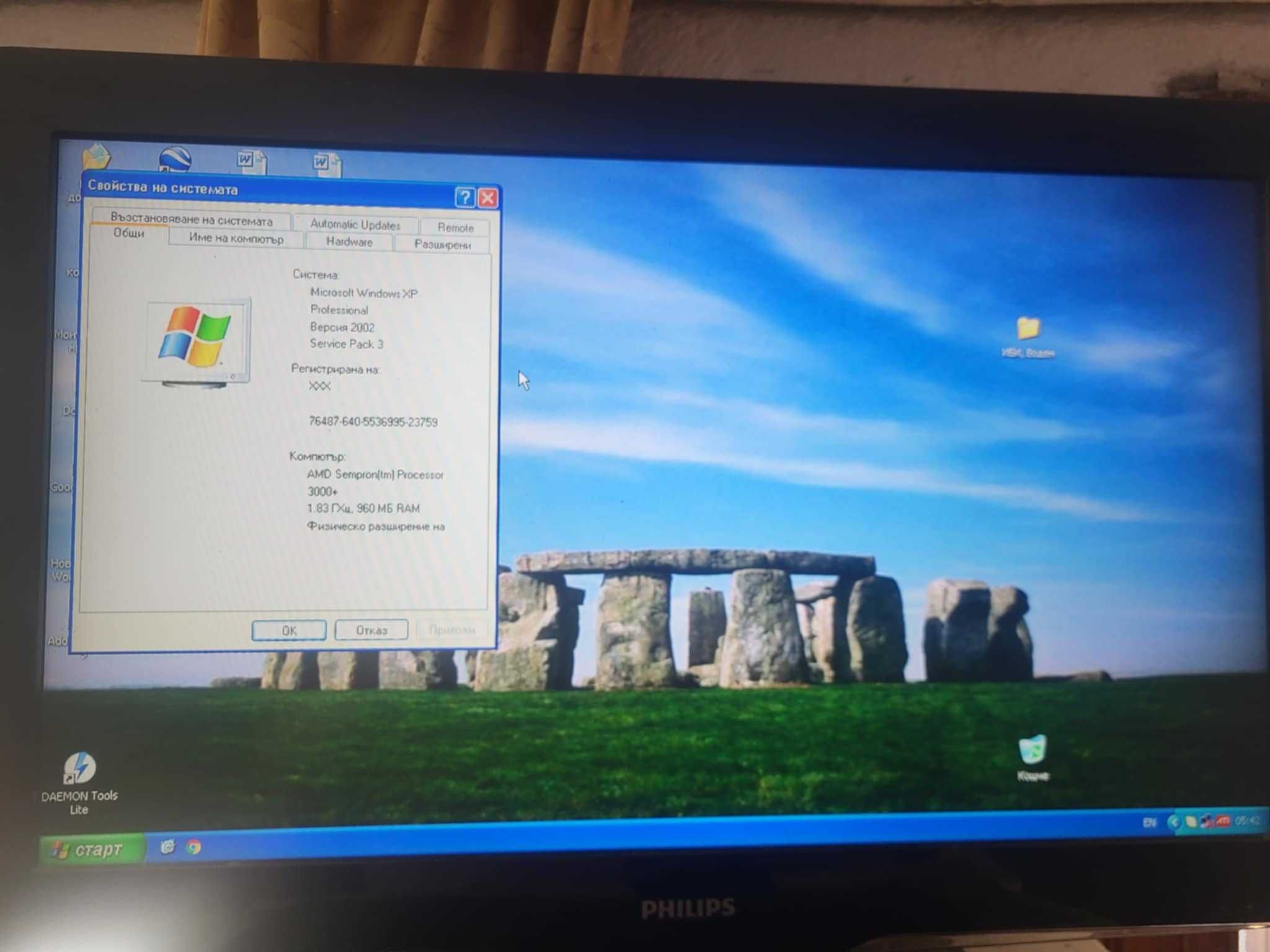Launch the Quick Launch shortcut beside Chrome
Viewport: 1270px width, 952px height.
click(x=167, y=846)
